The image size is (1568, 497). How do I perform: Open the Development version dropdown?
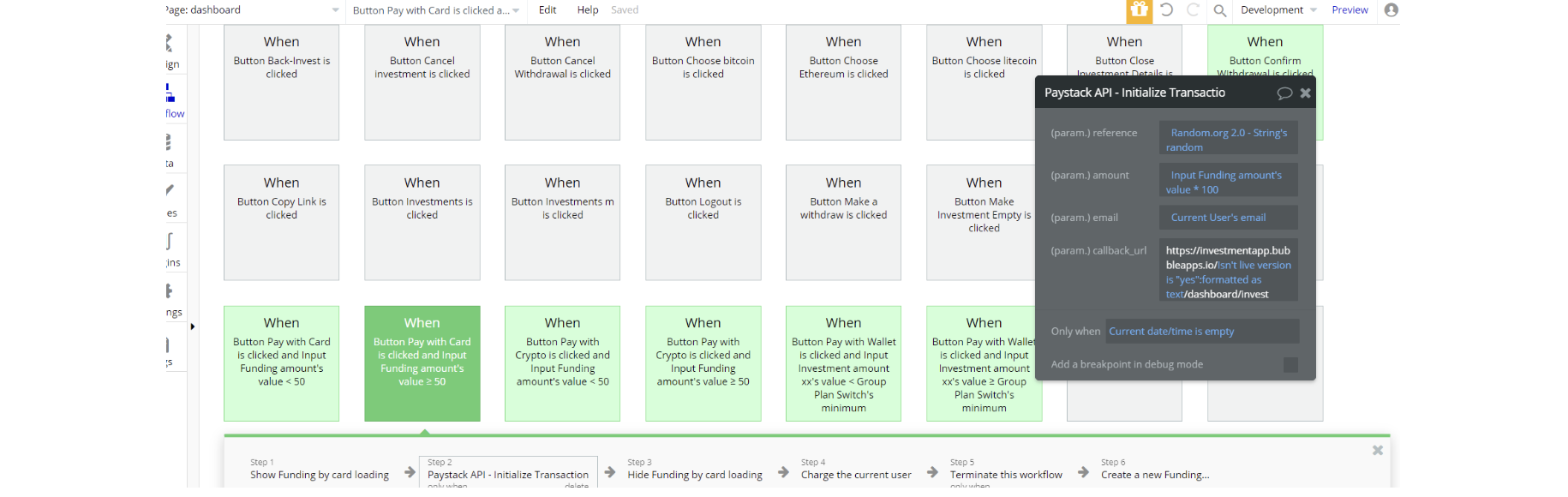click(1278, 10)
